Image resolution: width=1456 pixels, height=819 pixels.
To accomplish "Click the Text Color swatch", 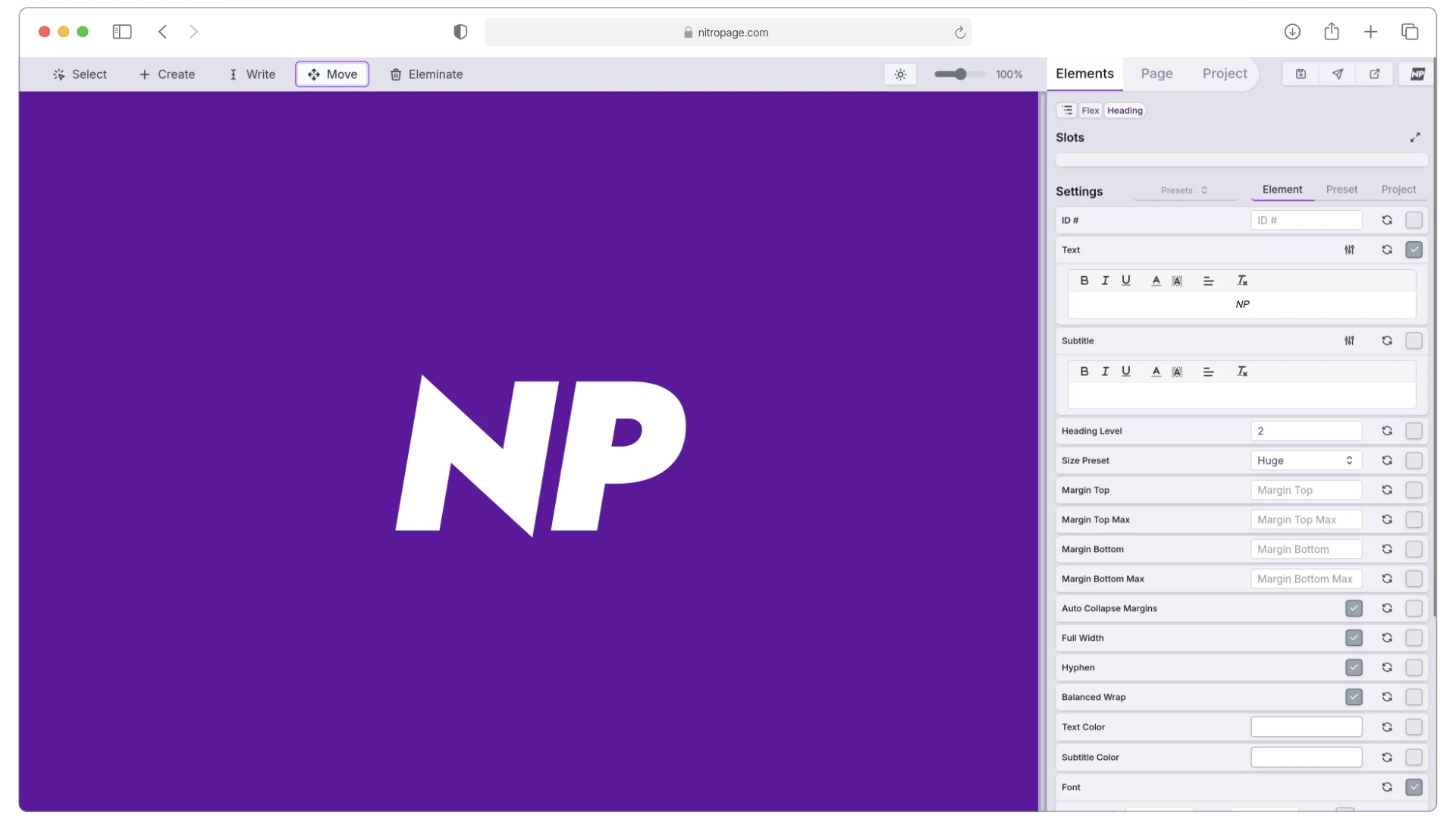I will [x=1306, y=726].
